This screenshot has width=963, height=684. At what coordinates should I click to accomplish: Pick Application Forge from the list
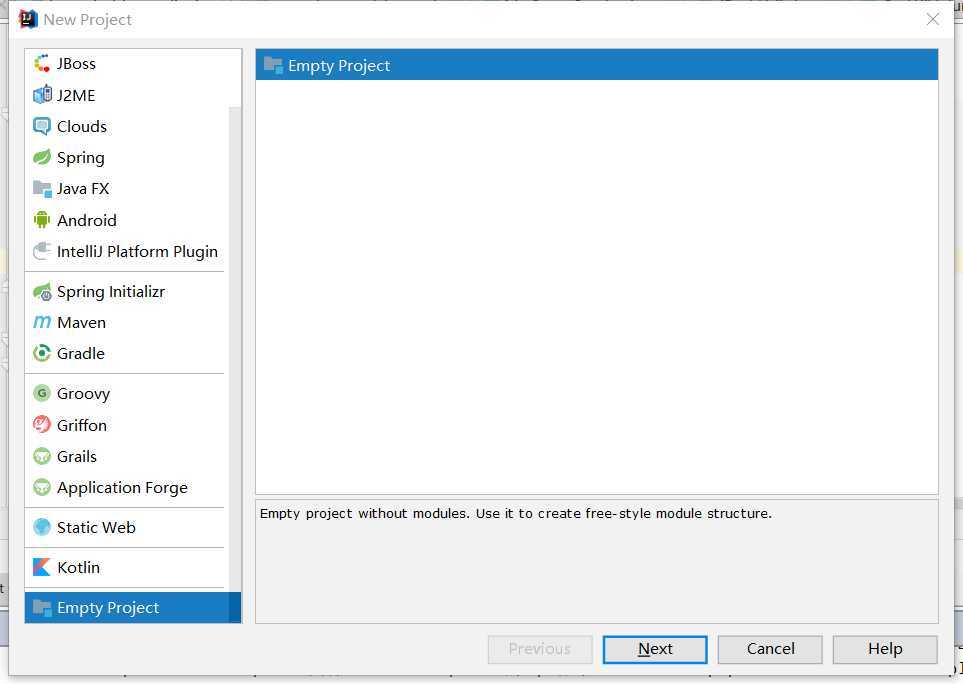pos(122,487)
